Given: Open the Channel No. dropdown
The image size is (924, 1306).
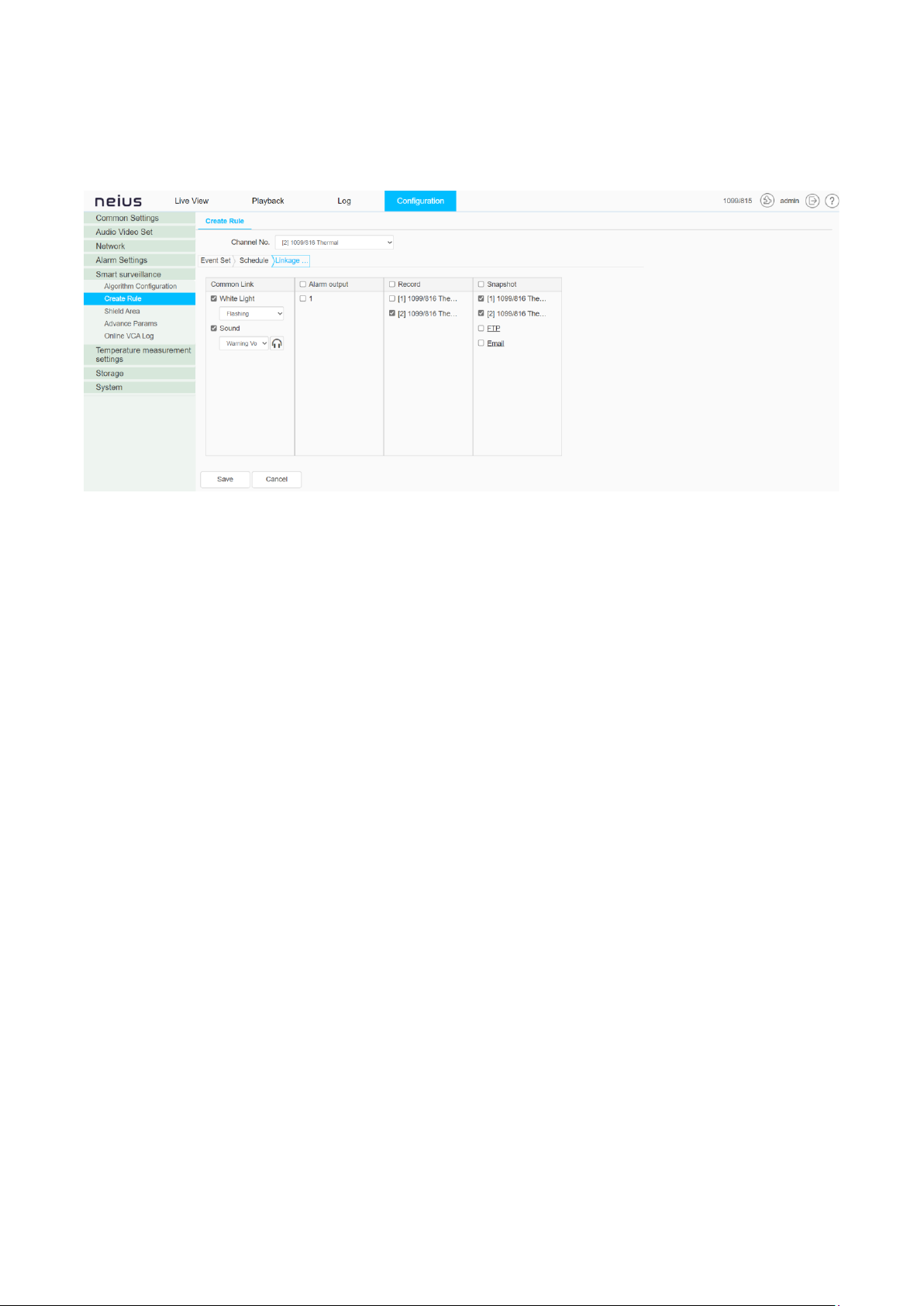Looking at the screenshot, I should pyautogui.click(x=335, y=243).
